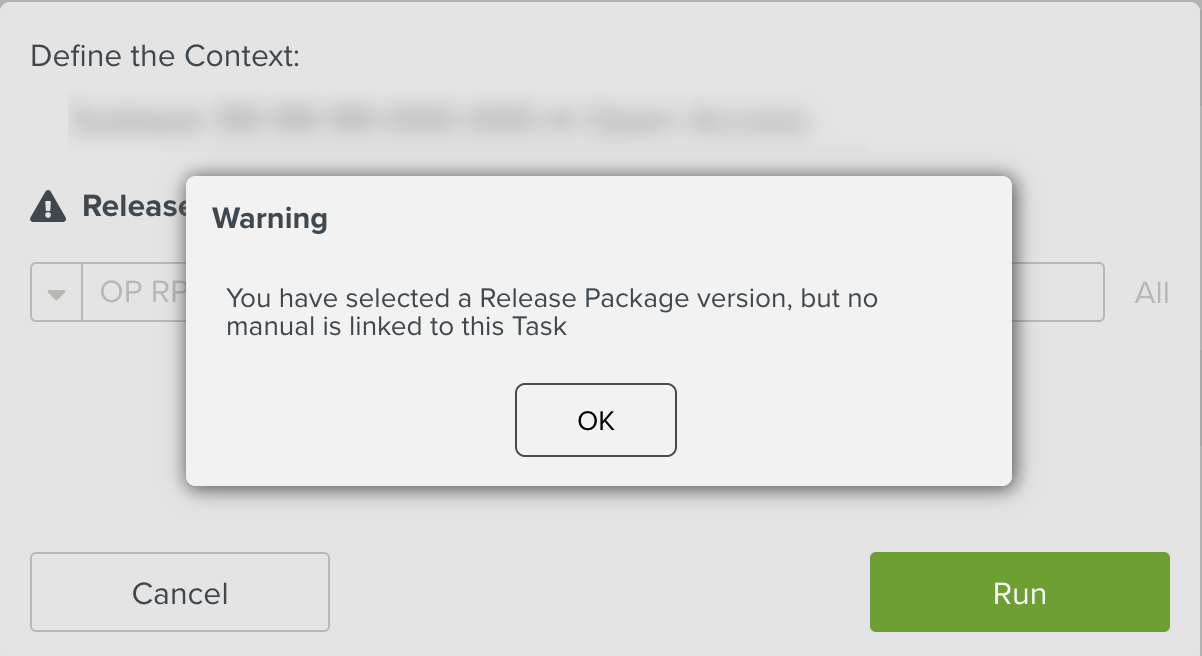Cancel the task configuration

click(x=179, y=592)
